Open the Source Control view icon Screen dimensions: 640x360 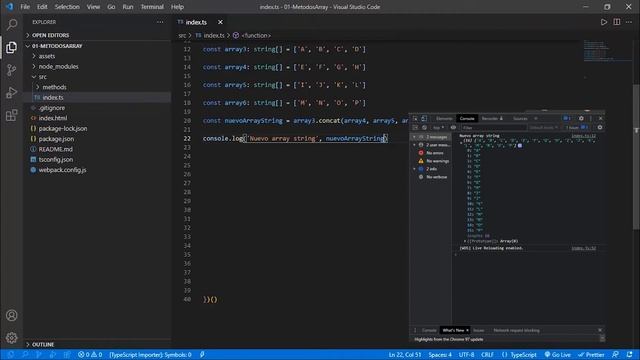pos(11,70)
